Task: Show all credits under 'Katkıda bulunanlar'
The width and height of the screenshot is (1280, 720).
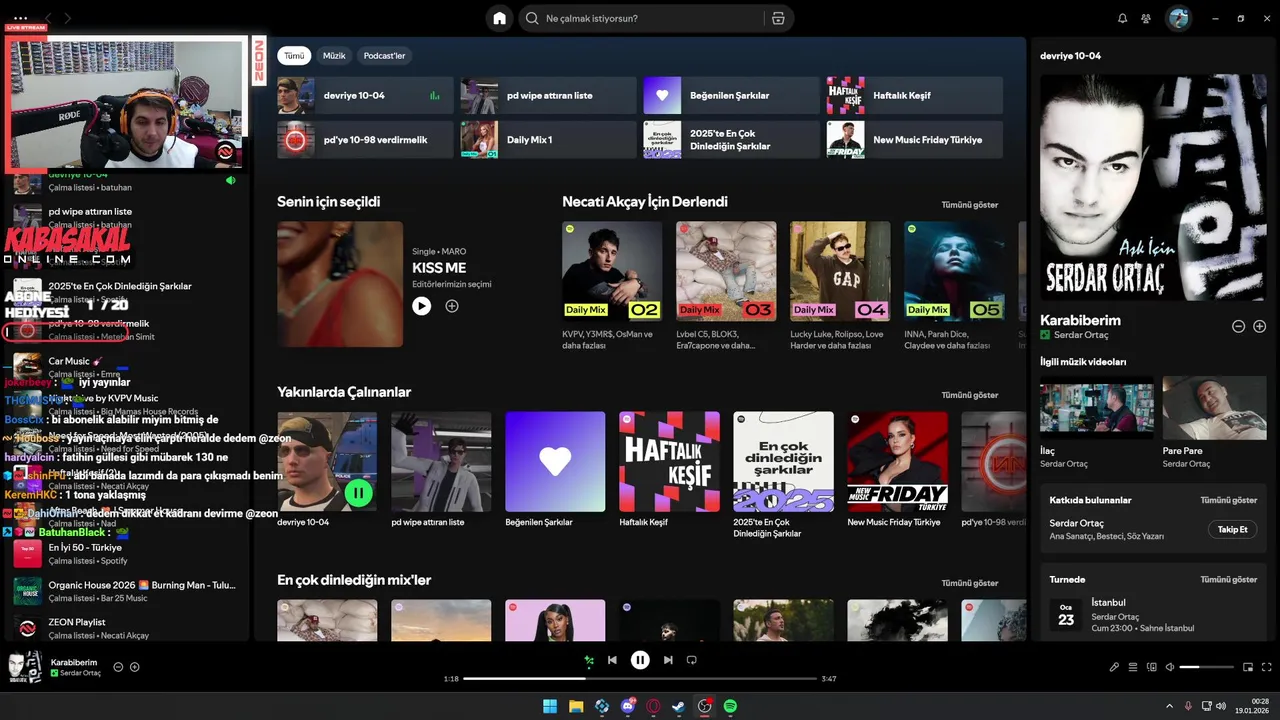Action: [x=1229, y=500]
